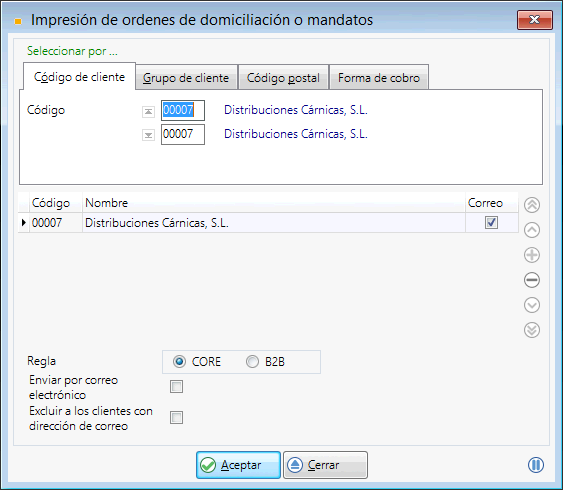Click the Cerrar button
The height and width of the screenshot is (490, 563).
coord(325,465)
